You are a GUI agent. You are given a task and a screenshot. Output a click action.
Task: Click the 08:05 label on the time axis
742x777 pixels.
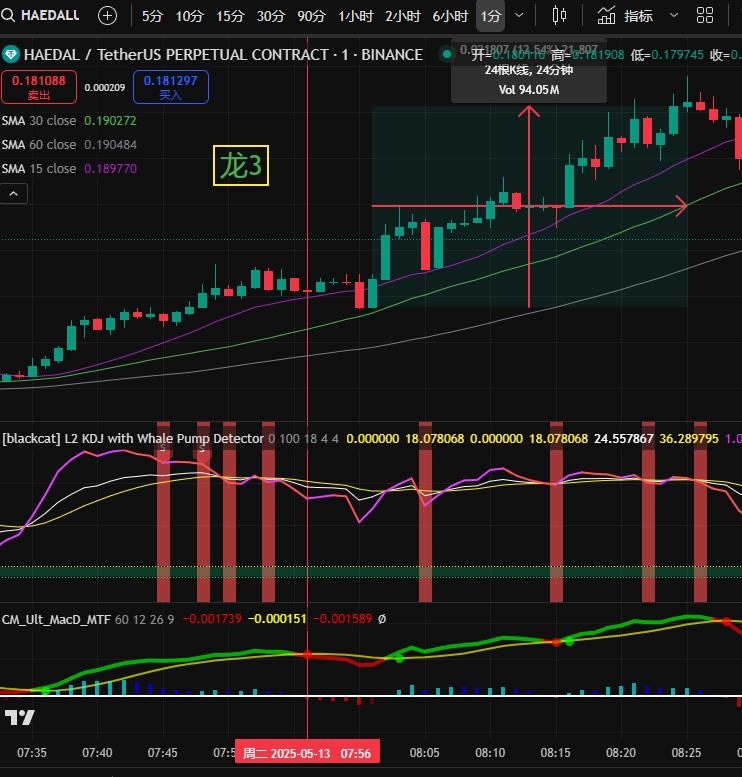(424, 753)
